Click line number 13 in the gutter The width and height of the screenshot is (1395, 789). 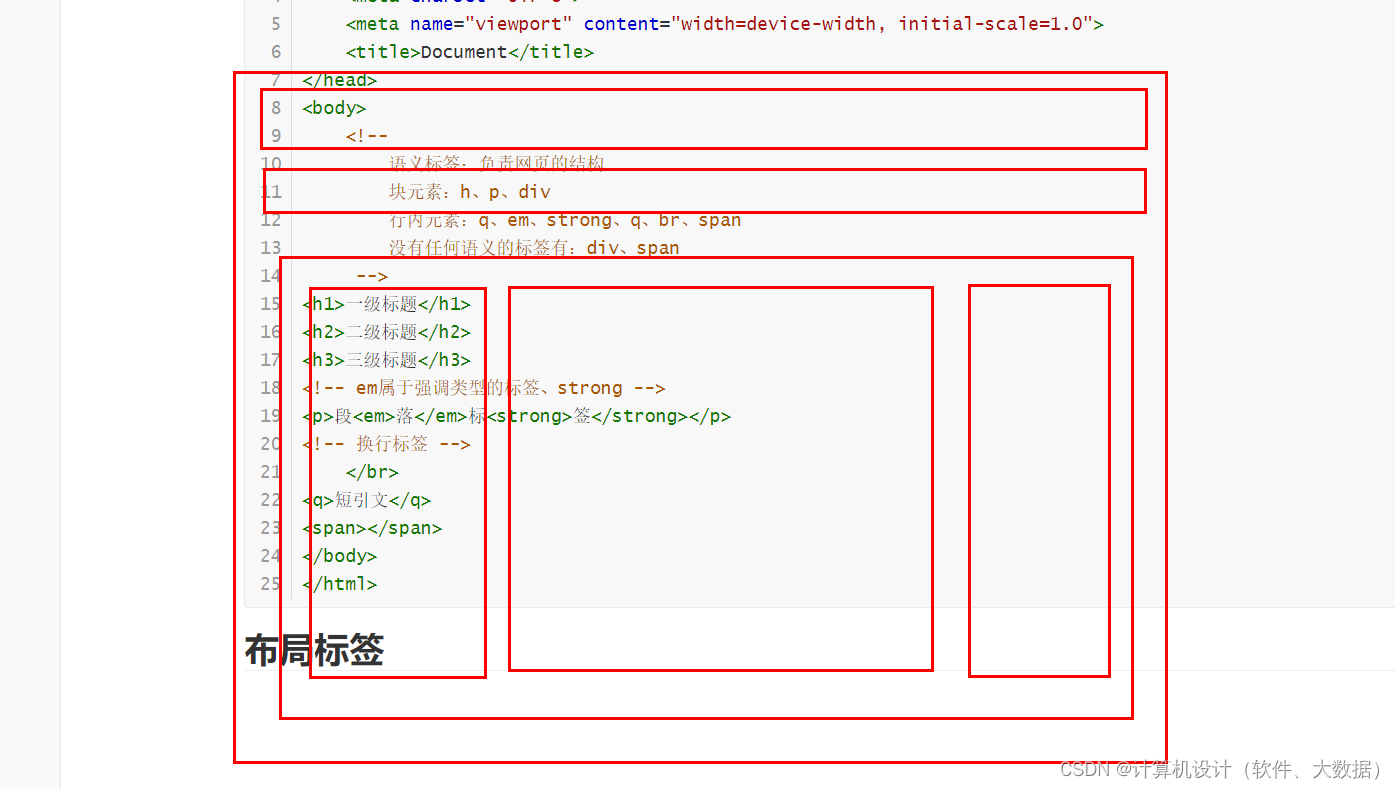click(270, 248)
